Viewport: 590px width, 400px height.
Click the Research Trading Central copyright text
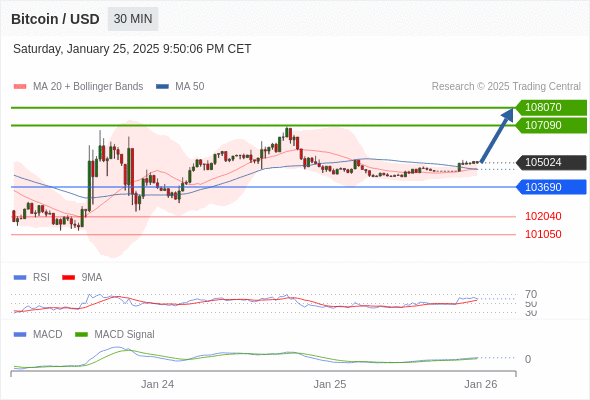coord(506,87)
